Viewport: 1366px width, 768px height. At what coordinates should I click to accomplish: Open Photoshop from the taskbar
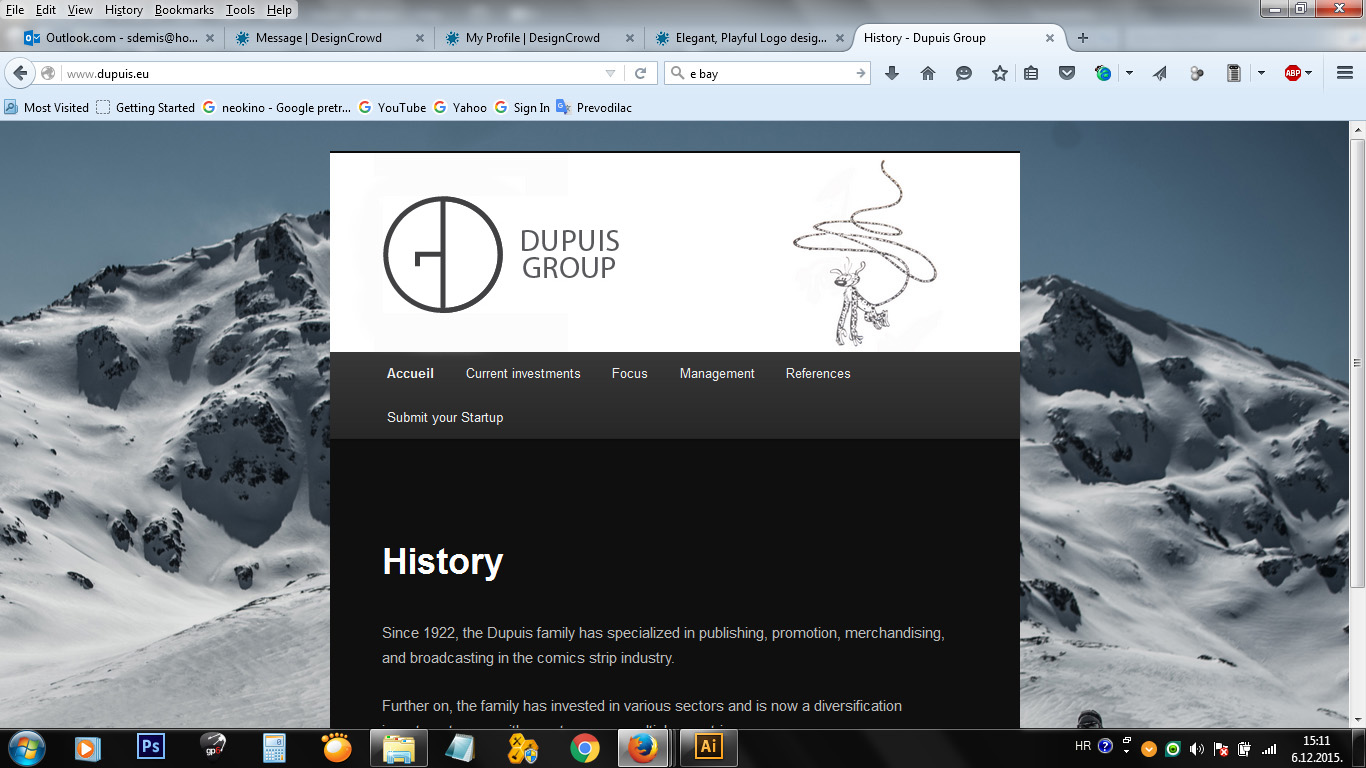click(151, 747)
